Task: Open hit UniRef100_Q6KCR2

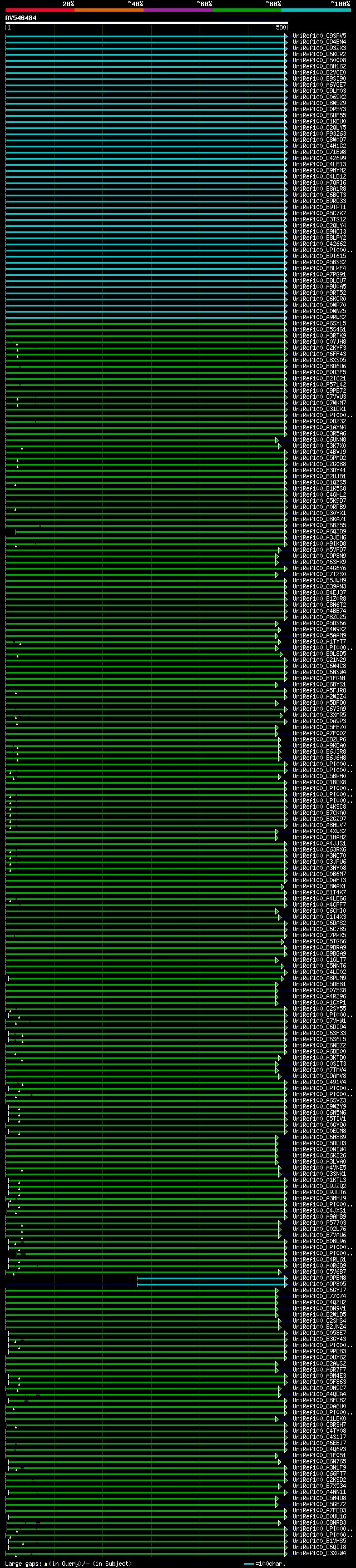Action: (319, 54)
